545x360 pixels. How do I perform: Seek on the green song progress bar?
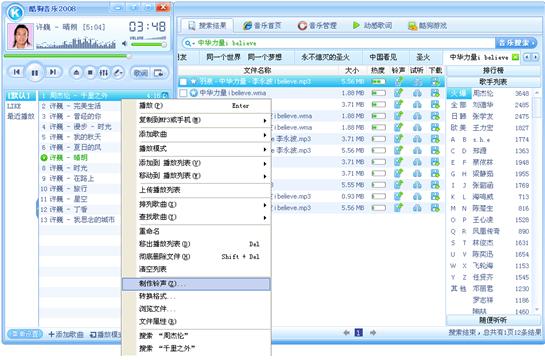[67, 56]
